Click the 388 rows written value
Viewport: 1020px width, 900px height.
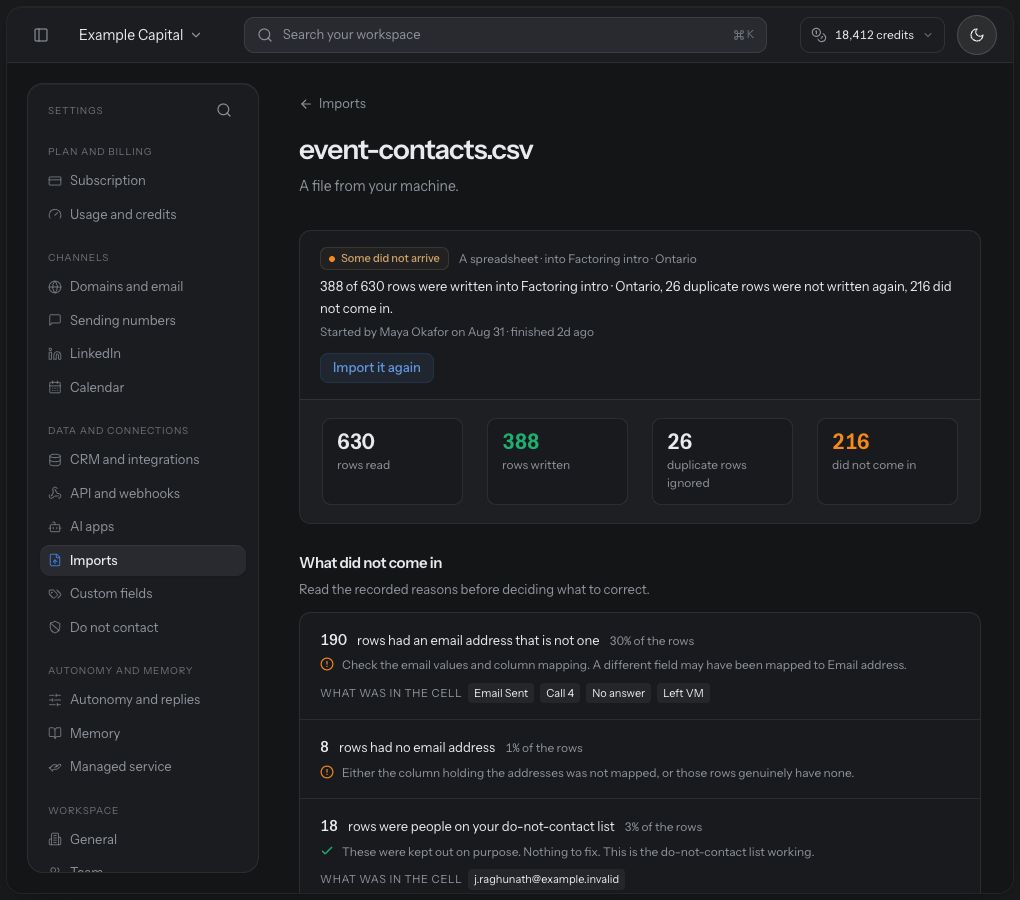[x=520, y=442]
